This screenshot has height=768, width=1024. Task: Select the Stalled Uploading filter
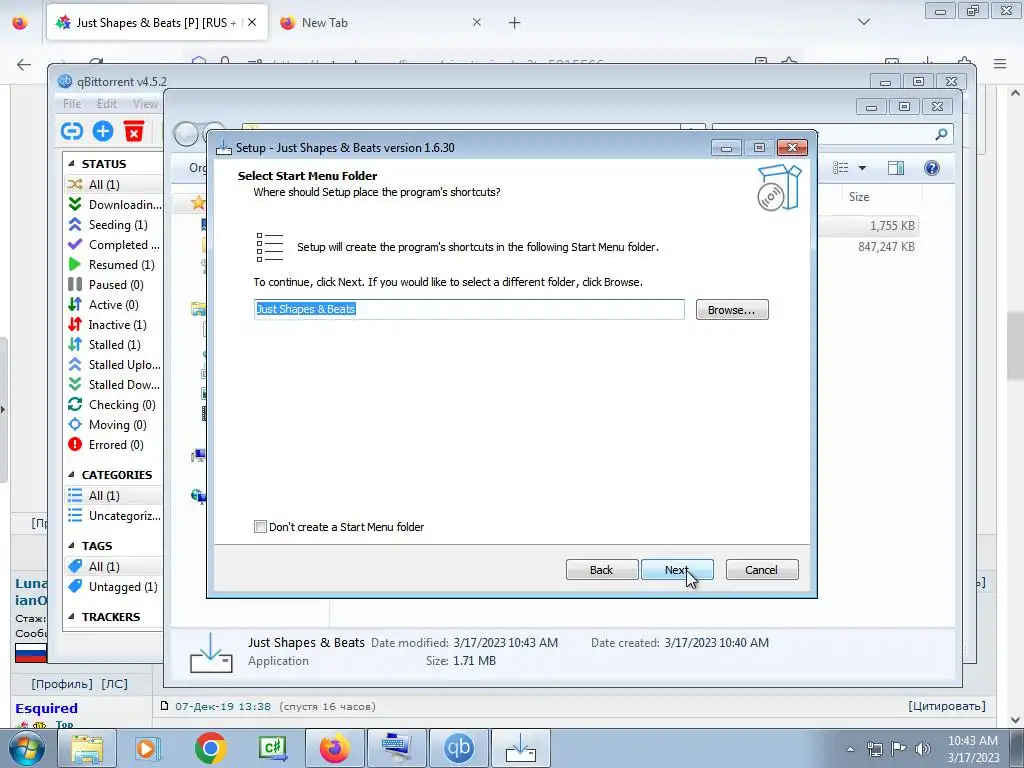coord(114,364)
